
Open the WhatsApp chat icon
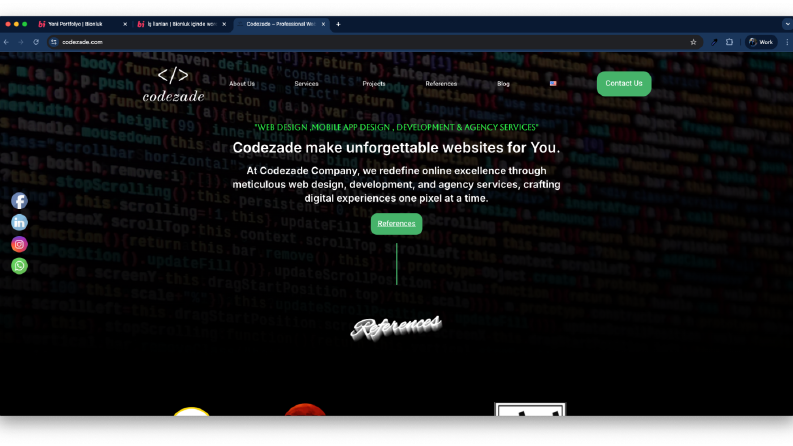pyautogui.click(x=19, y=266)
